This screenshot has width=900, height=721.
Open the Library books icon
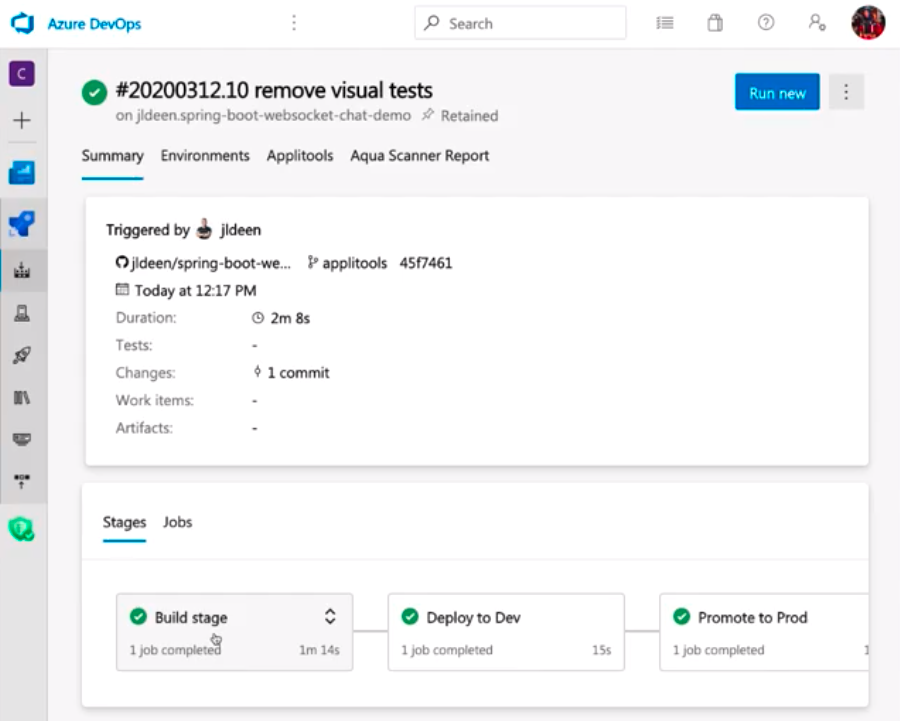pos(22,397)
